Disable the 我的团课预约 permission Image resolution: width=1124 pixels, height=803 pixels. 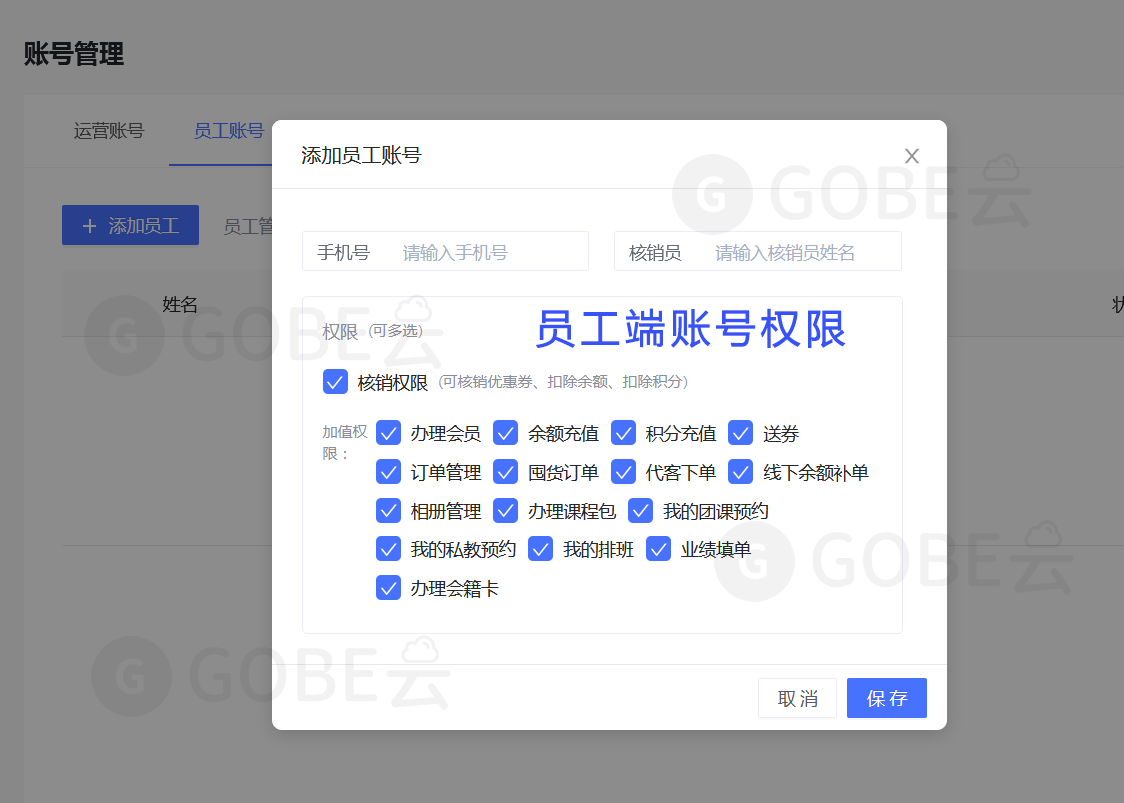click(640, 510)
